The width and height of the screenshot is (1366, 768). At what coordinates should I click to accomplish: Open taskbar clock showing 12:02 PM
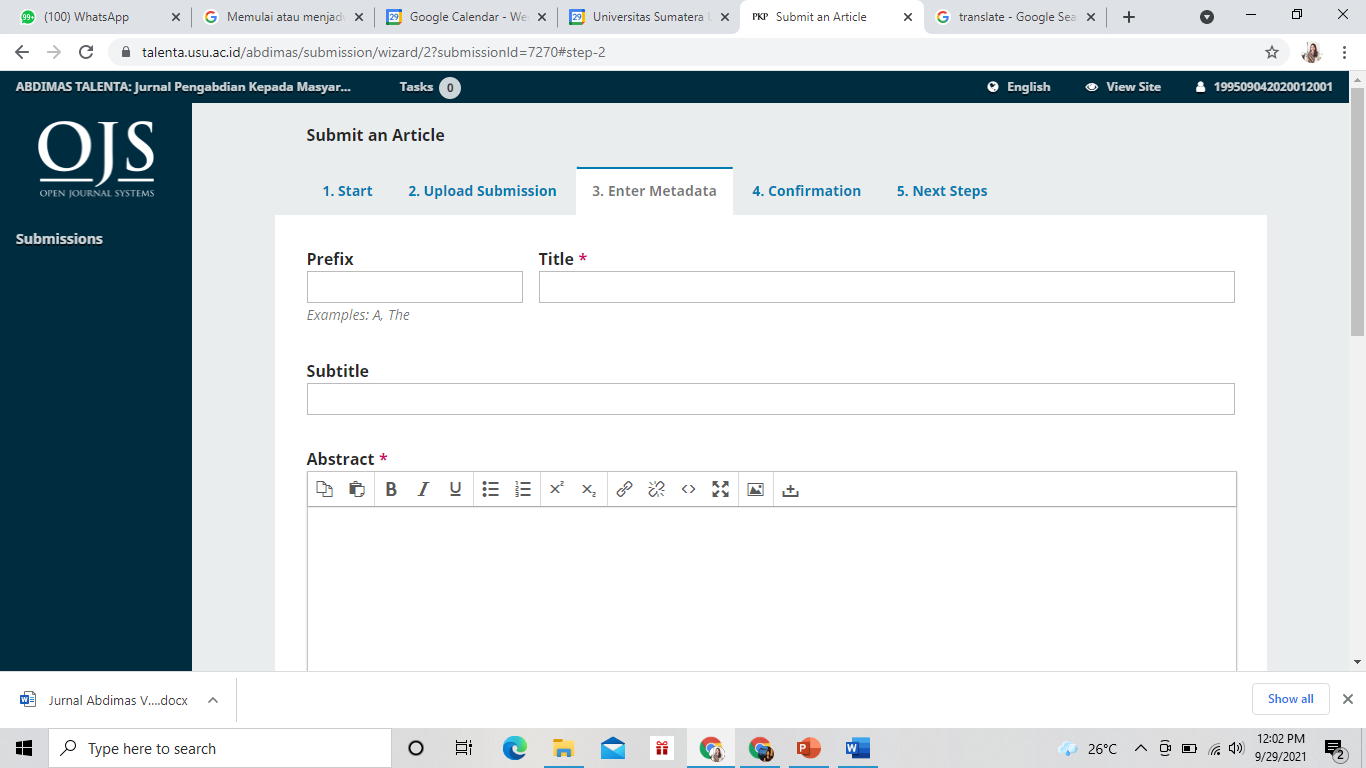pyautogui.click(x=1280, y=748)
